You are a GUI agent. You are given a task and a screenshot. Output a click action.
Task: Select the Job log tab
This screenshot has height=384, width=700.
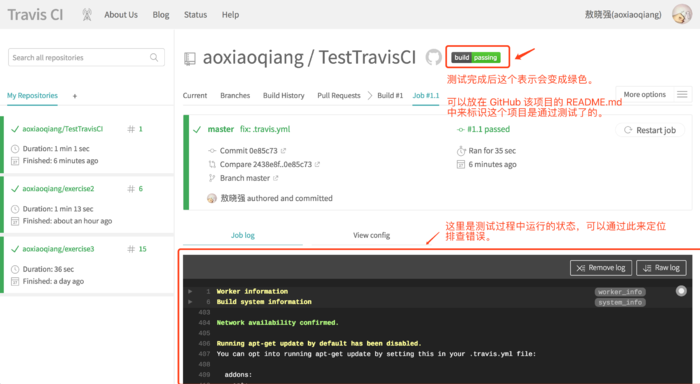tap(243, 235)
